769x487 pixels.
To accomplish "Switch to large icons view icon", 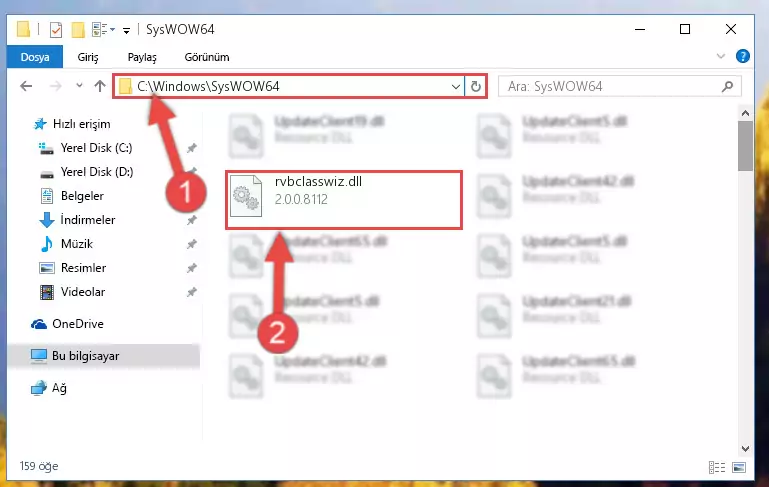I will coord(739,467).
